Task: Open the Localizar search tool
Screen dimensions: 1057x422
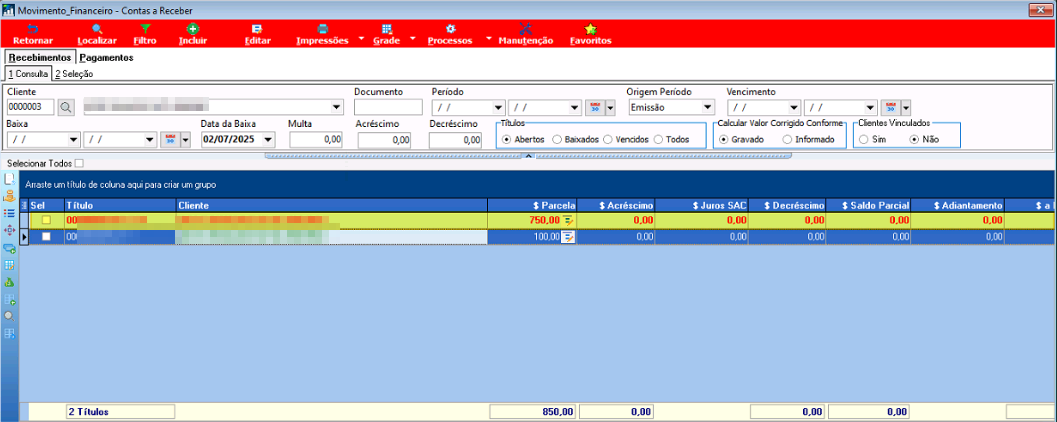Action: point(97,29)
